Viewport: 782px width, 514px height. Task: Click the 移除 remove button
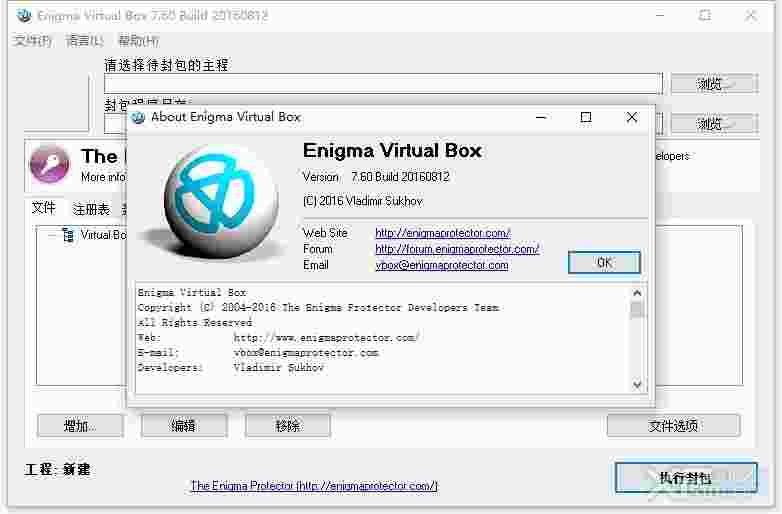pos(288,426)
